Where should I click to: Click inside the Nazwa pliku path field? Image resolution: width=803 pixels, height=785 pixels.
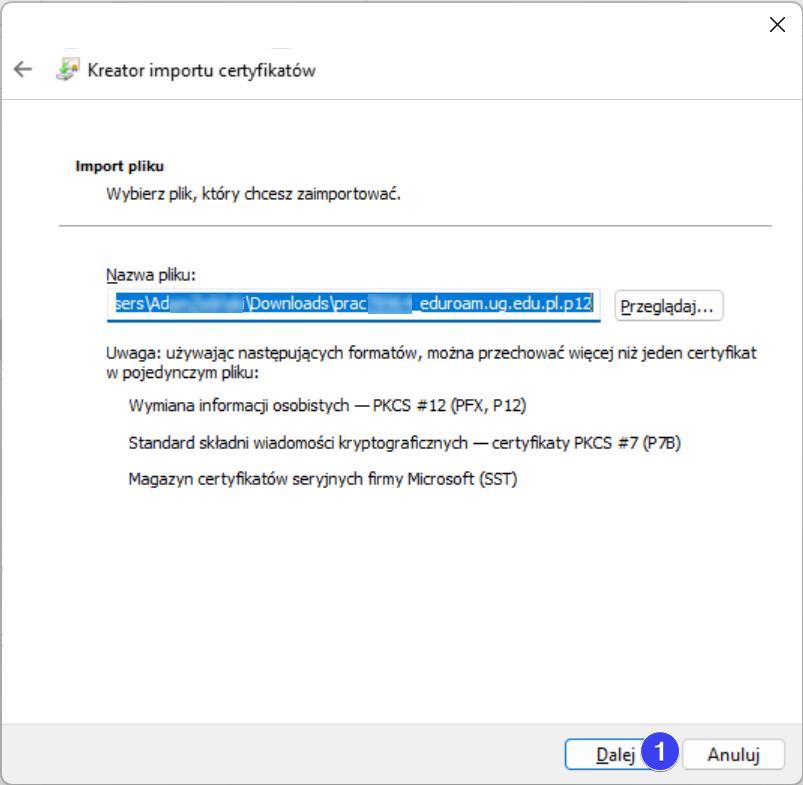coord(352,305)
